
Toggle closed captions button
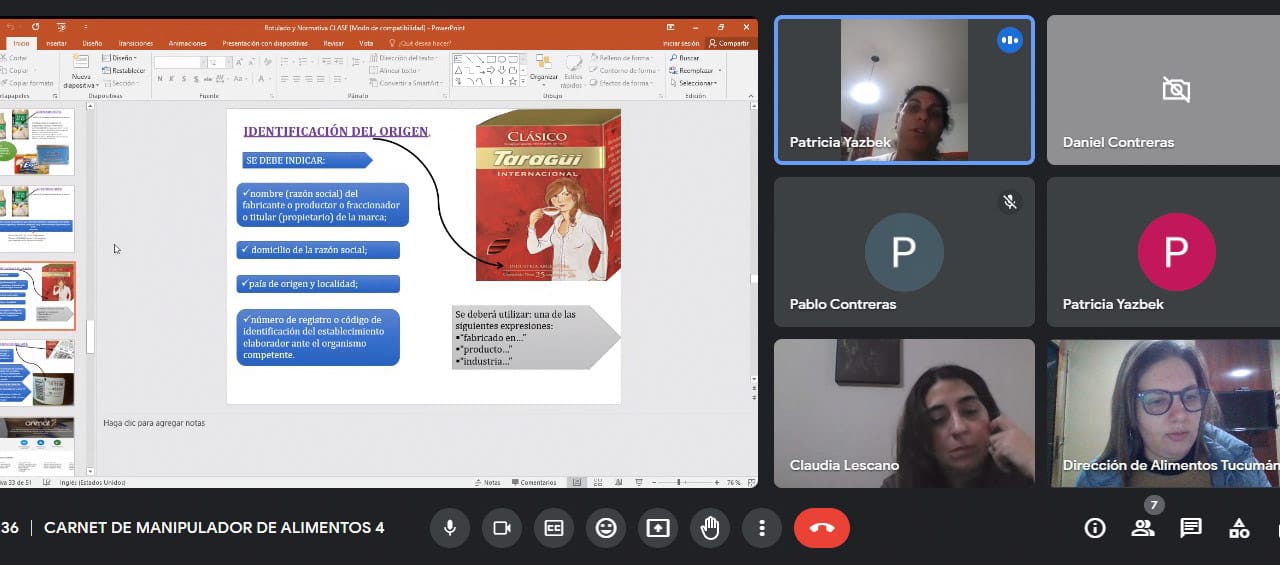[x=554, y=528]
